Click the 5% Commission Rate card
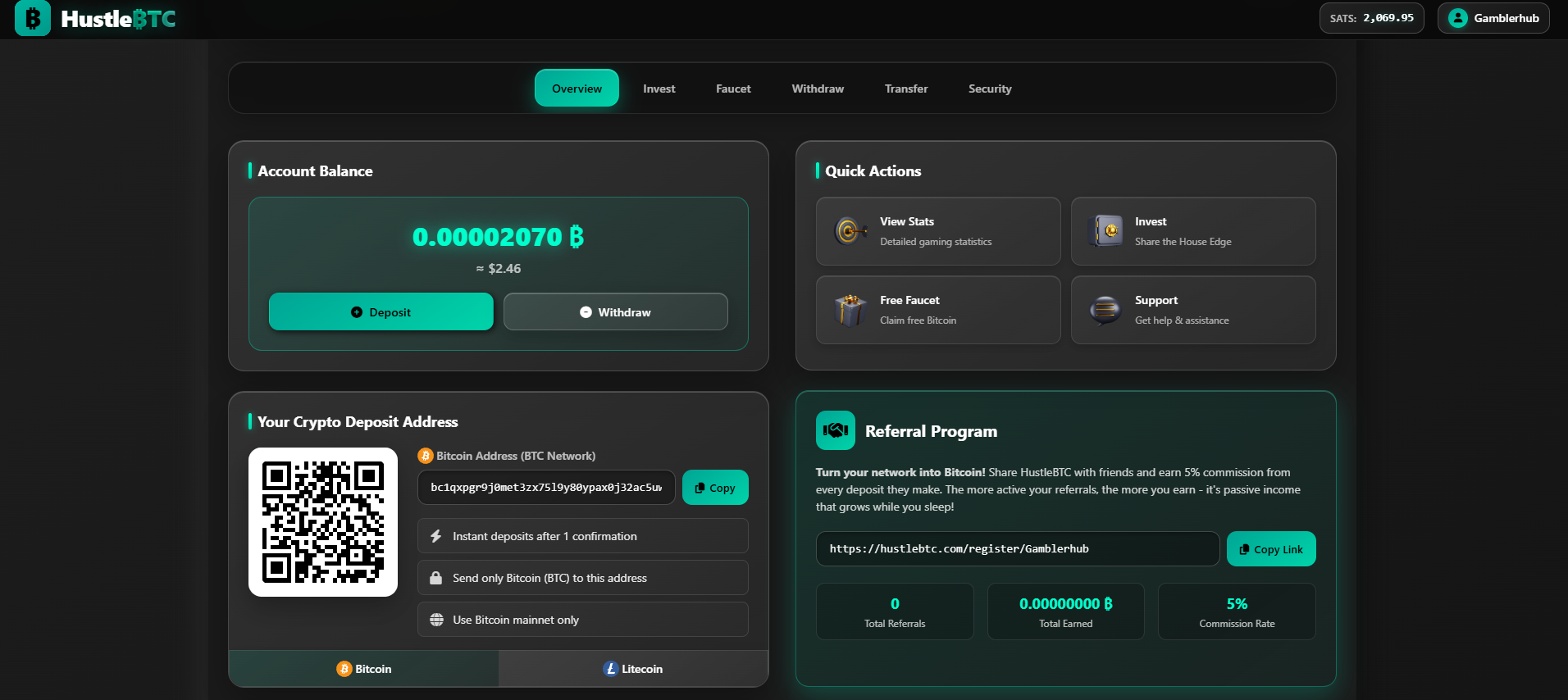Viewport: 1568px width, 700px height. tap(1237, 611)
